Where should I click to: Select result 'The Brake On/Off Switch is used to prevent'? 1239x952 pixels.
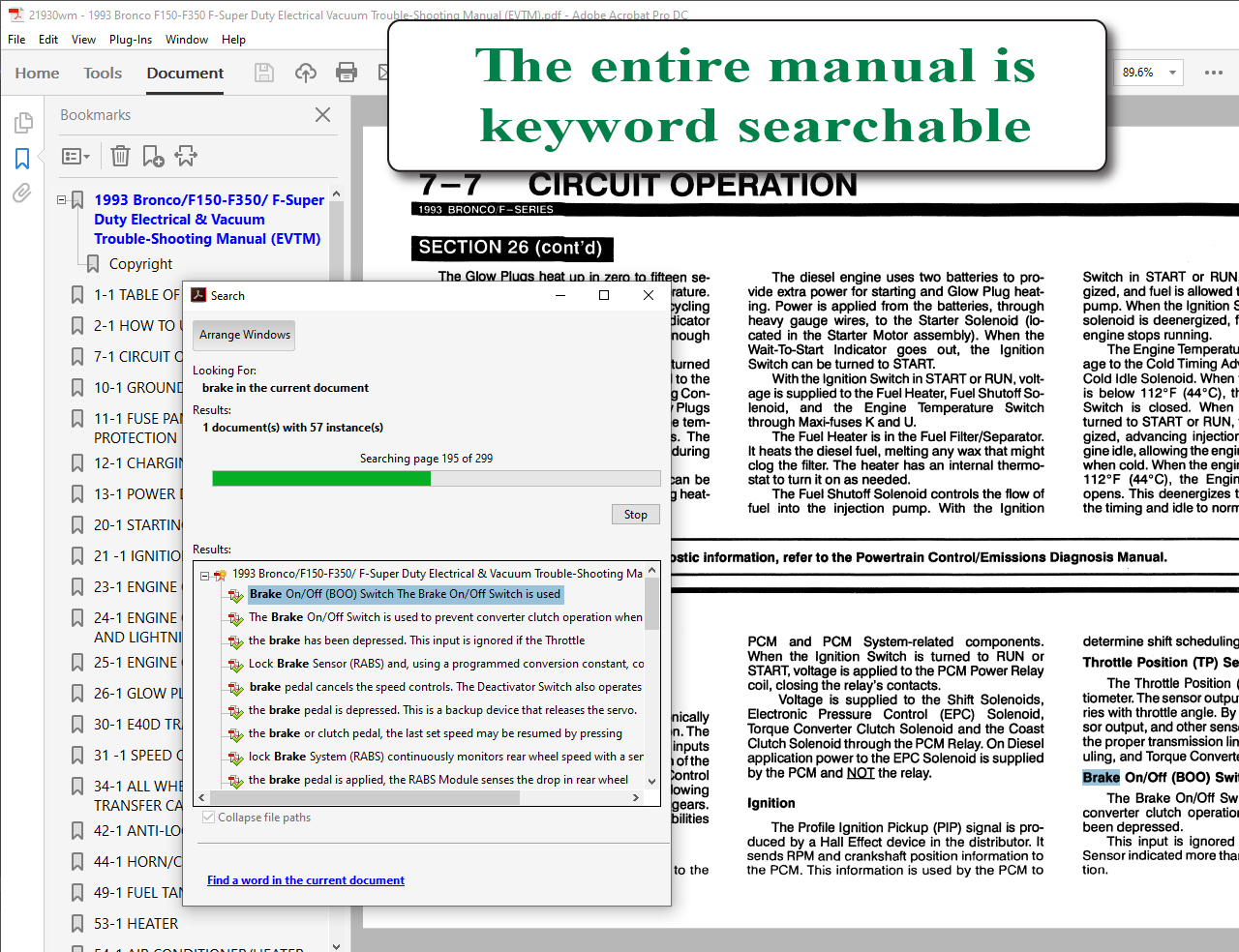click(x=445, y=617)
